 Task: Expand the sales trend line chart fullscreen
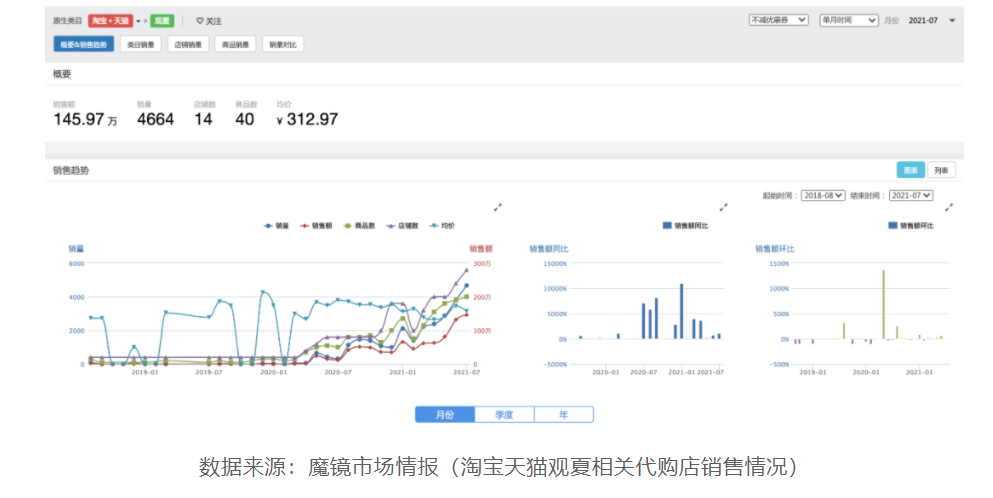click(497, 207)
